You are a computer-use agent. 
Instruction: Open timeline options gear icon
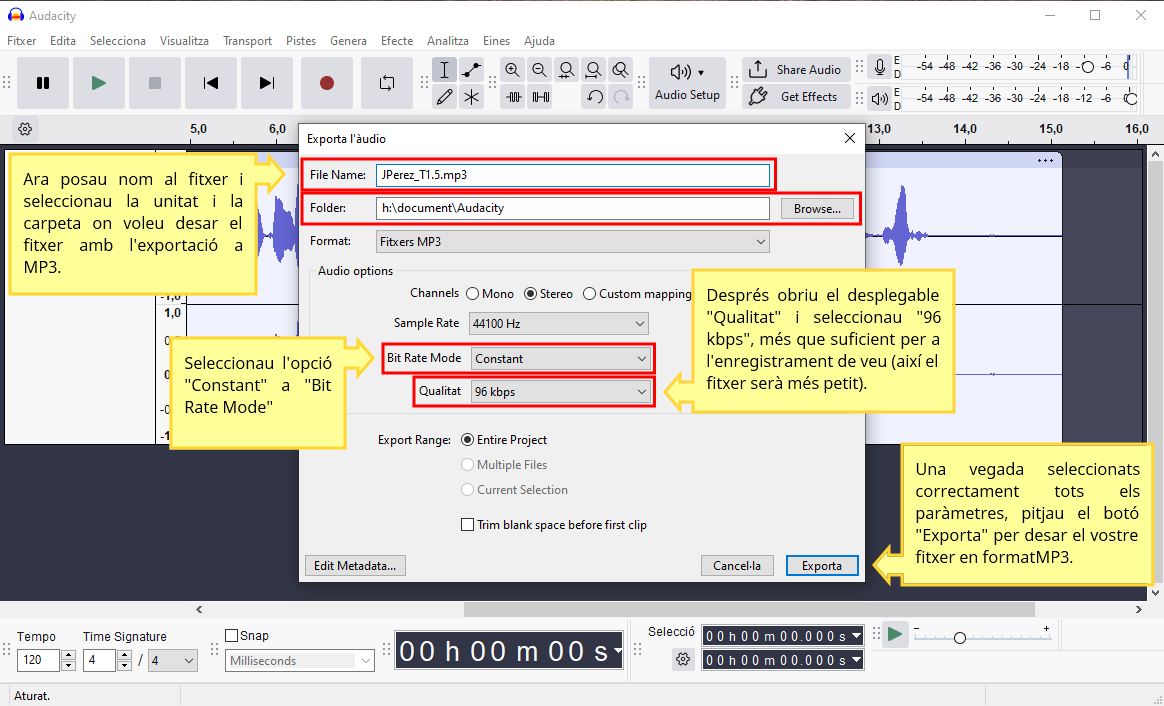click(x=25, y=129)
